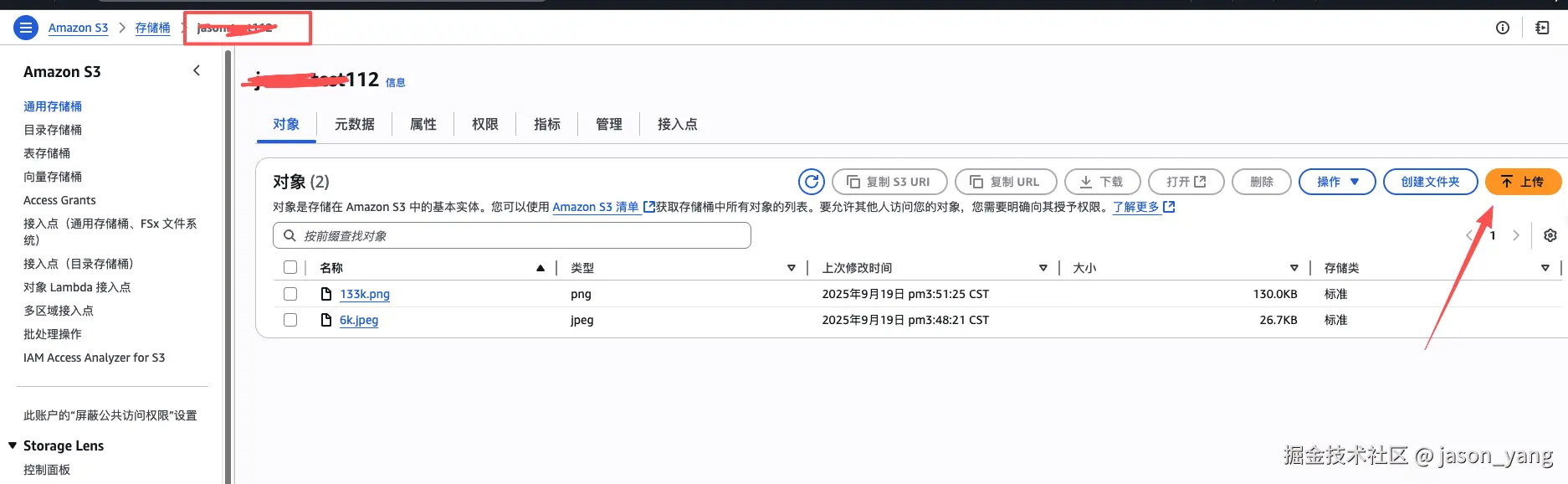Open 接入点（通用存储桶、FSx 文件系统） in sidebar
The image size is (1568, 484).
[110, 232]
